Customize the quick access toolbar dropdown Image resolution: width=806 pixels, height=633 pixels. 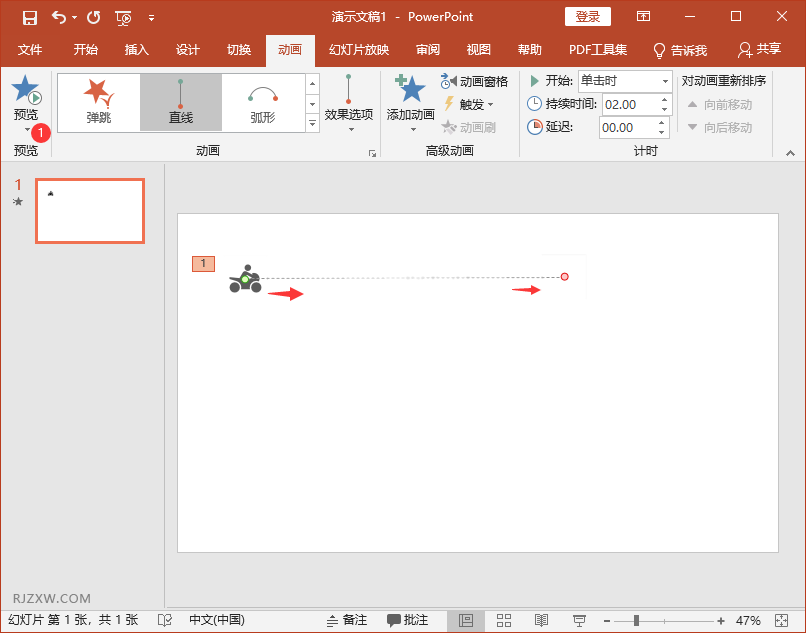tap(151, 18)
